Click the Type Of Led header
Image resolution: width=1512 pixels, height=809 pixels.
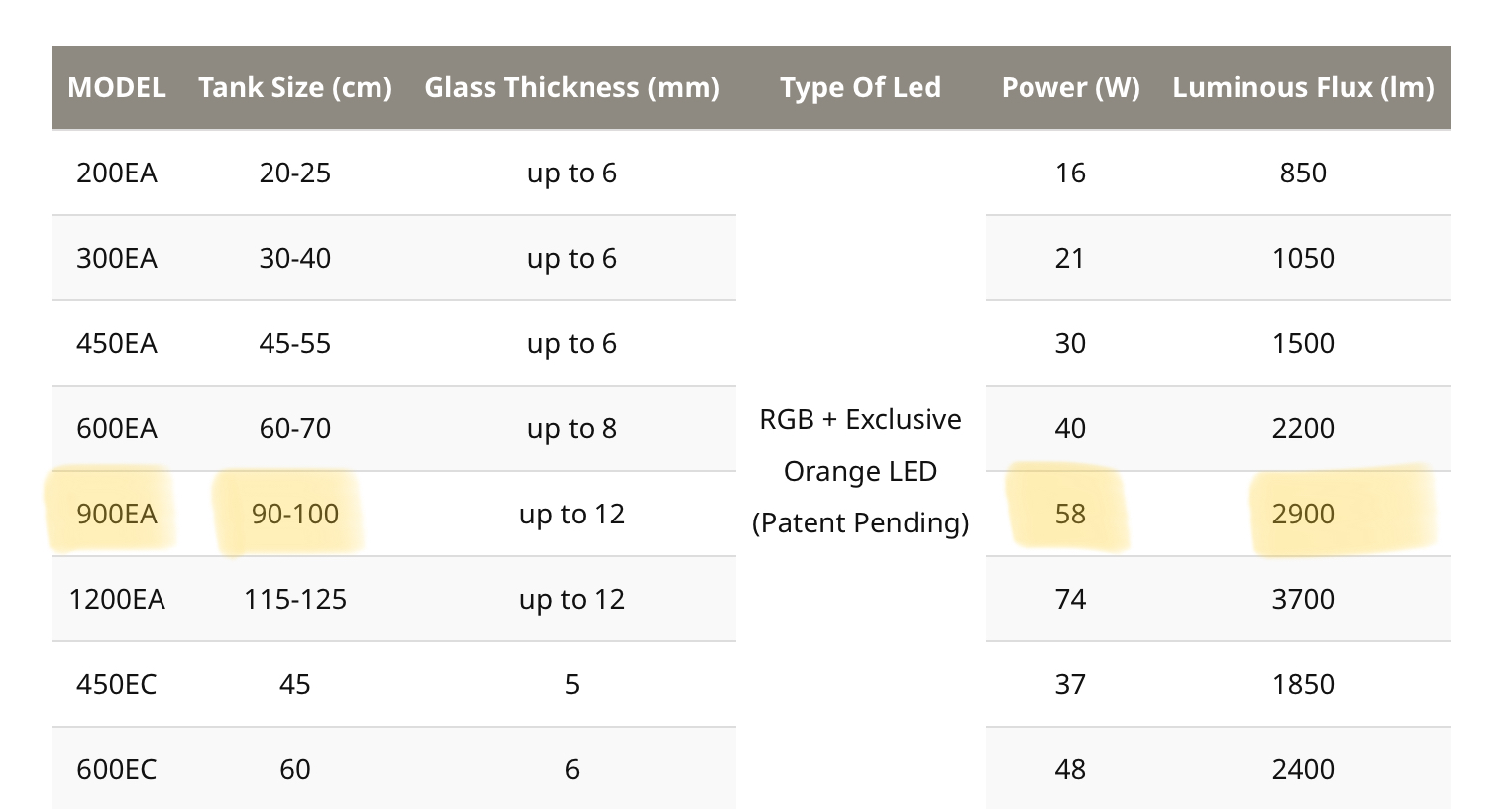tap(860, 87)
